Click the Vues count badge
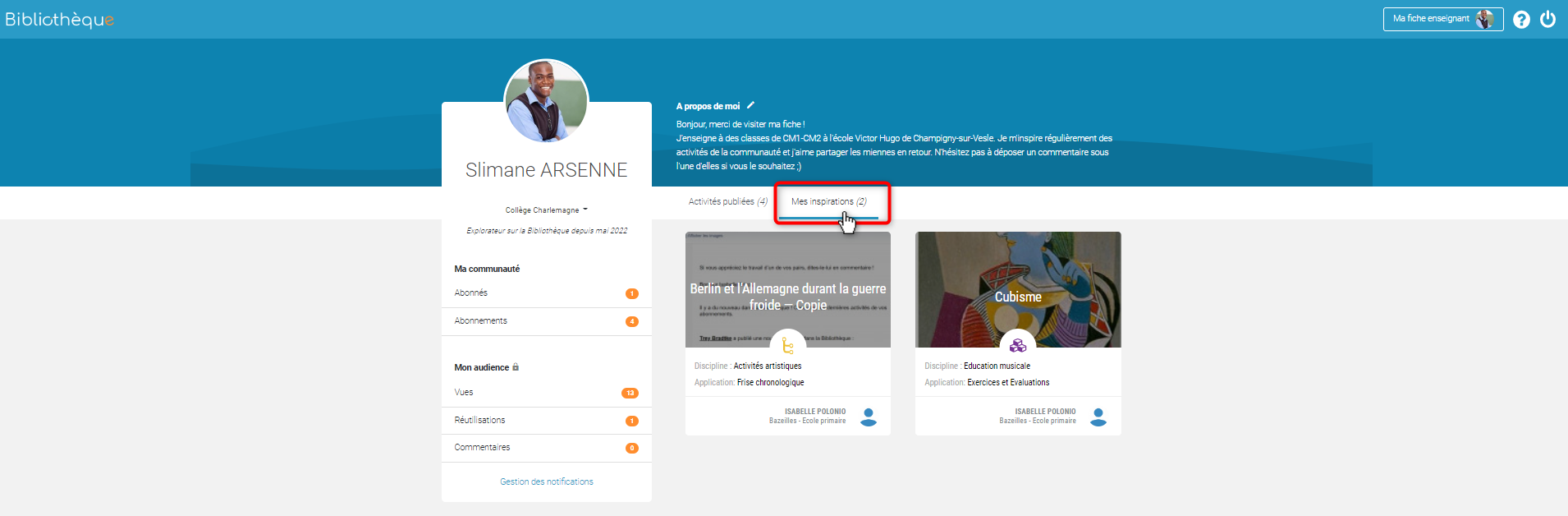 click(x=630, y=393)
